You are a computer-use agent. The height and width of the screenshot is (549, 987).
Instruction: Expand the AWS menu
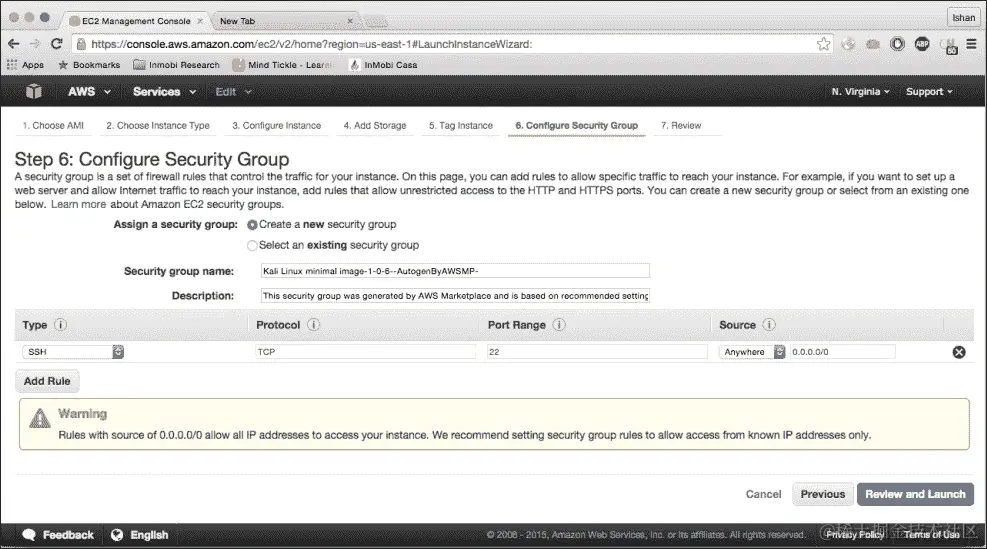89,91
